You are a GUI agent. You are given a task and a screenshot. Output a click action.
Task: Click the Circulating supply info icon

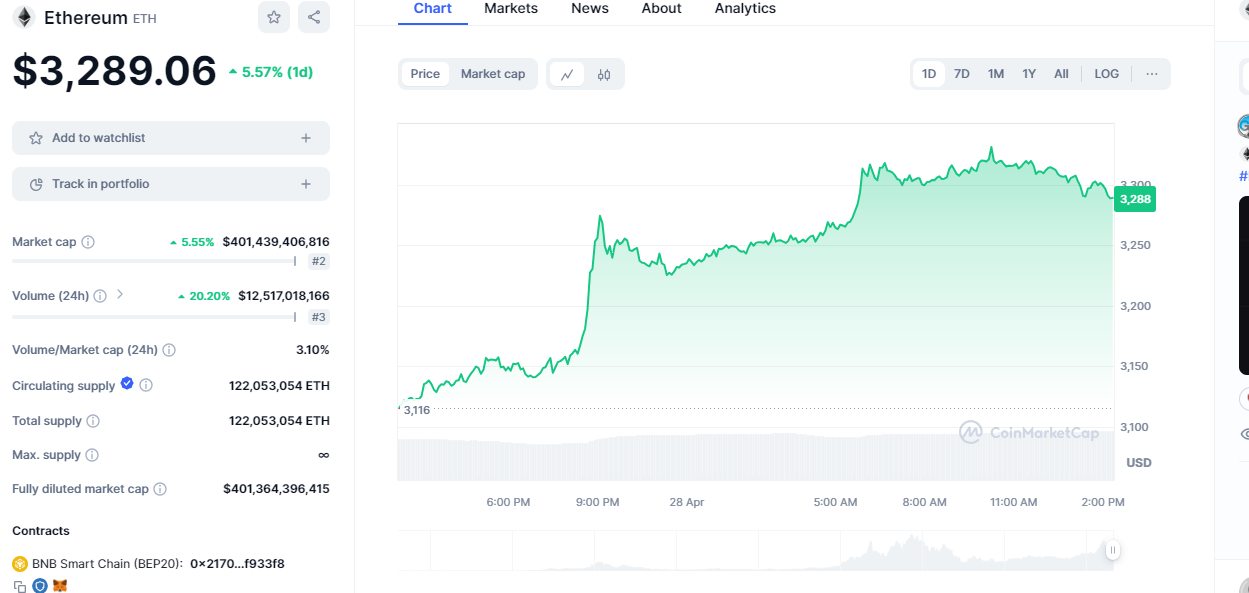point(146,385)
